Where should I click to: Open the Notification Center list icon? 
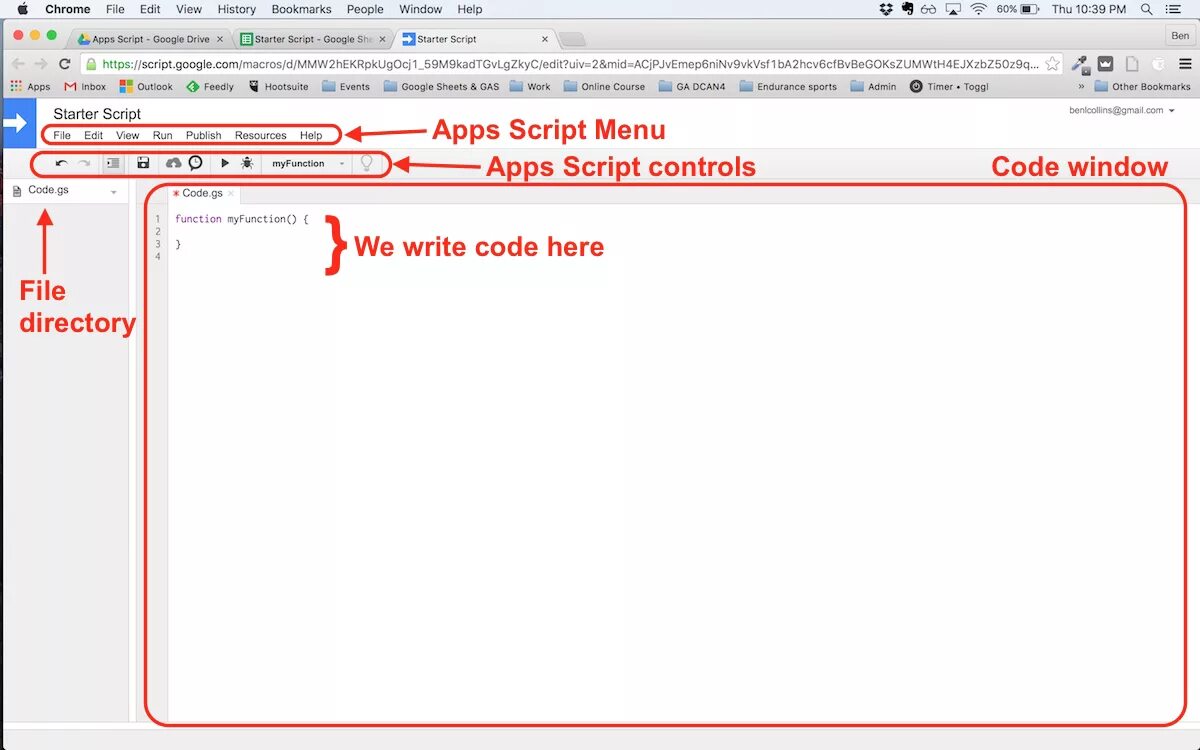(1172, 9)
